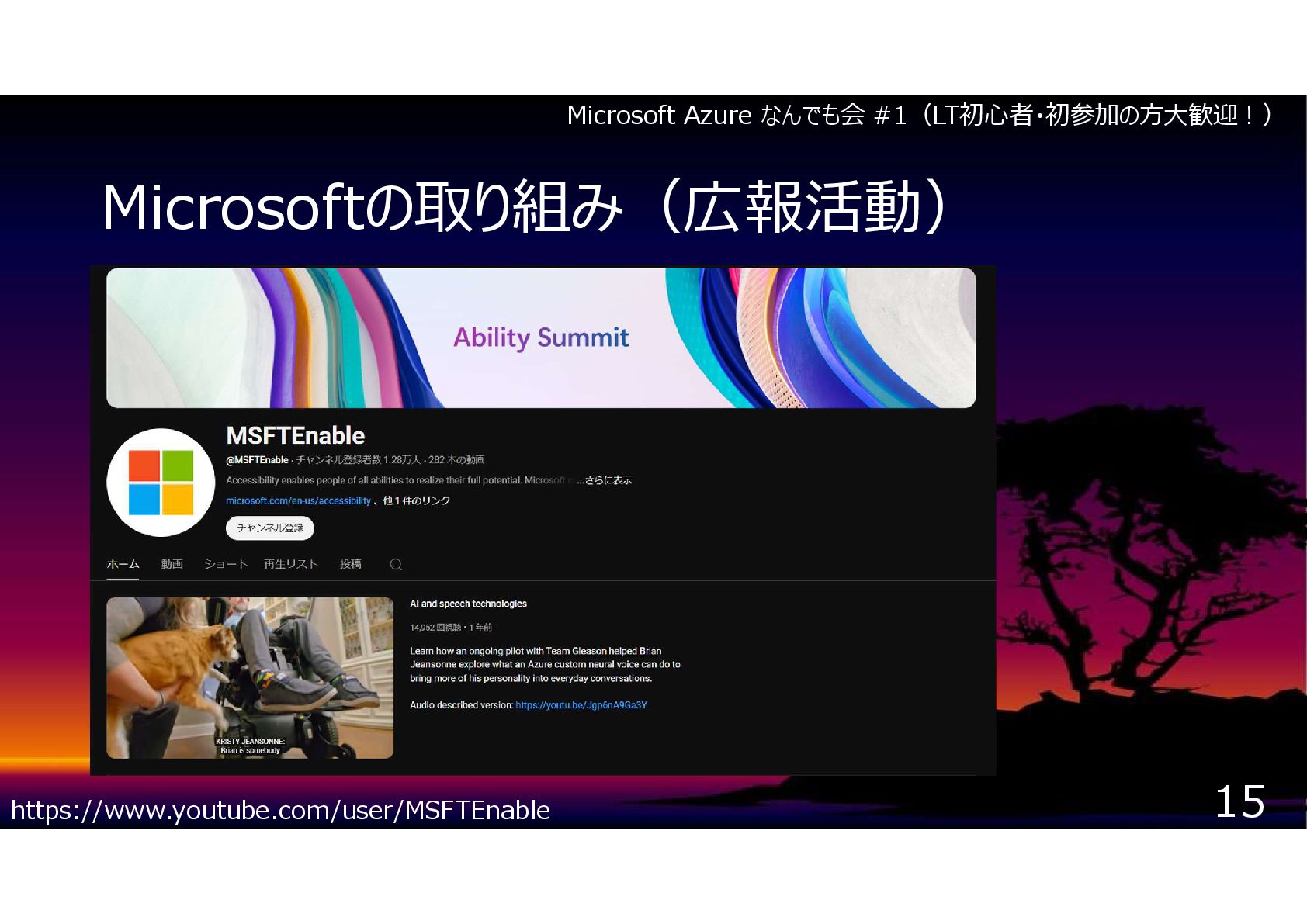Viewport: 1307px width, 924px height.
Task: Select the slide URL youtube.com/user/MSFTEnable
Action: click(281, 810)
